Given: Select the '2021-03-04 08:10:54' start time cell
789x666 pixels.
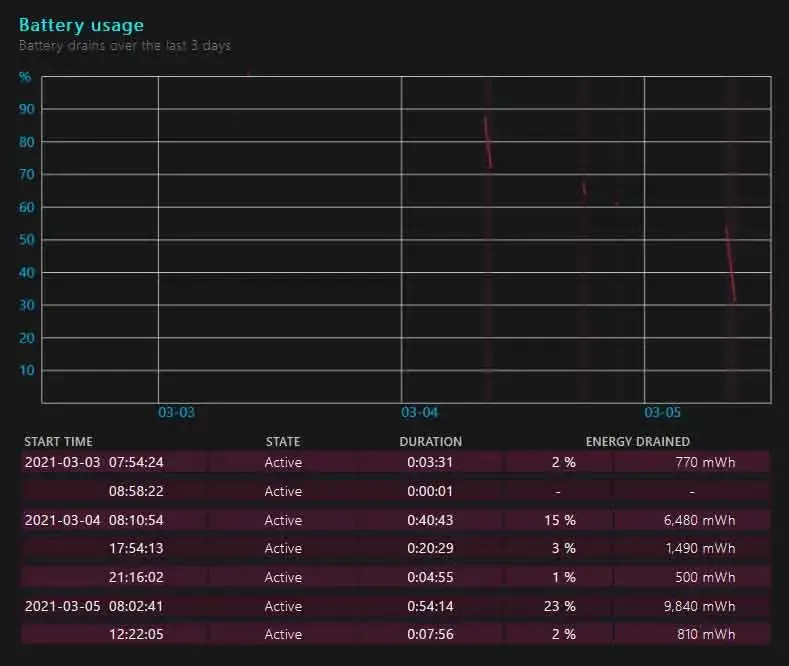Looking at the screenshot, I should point(94,520).
